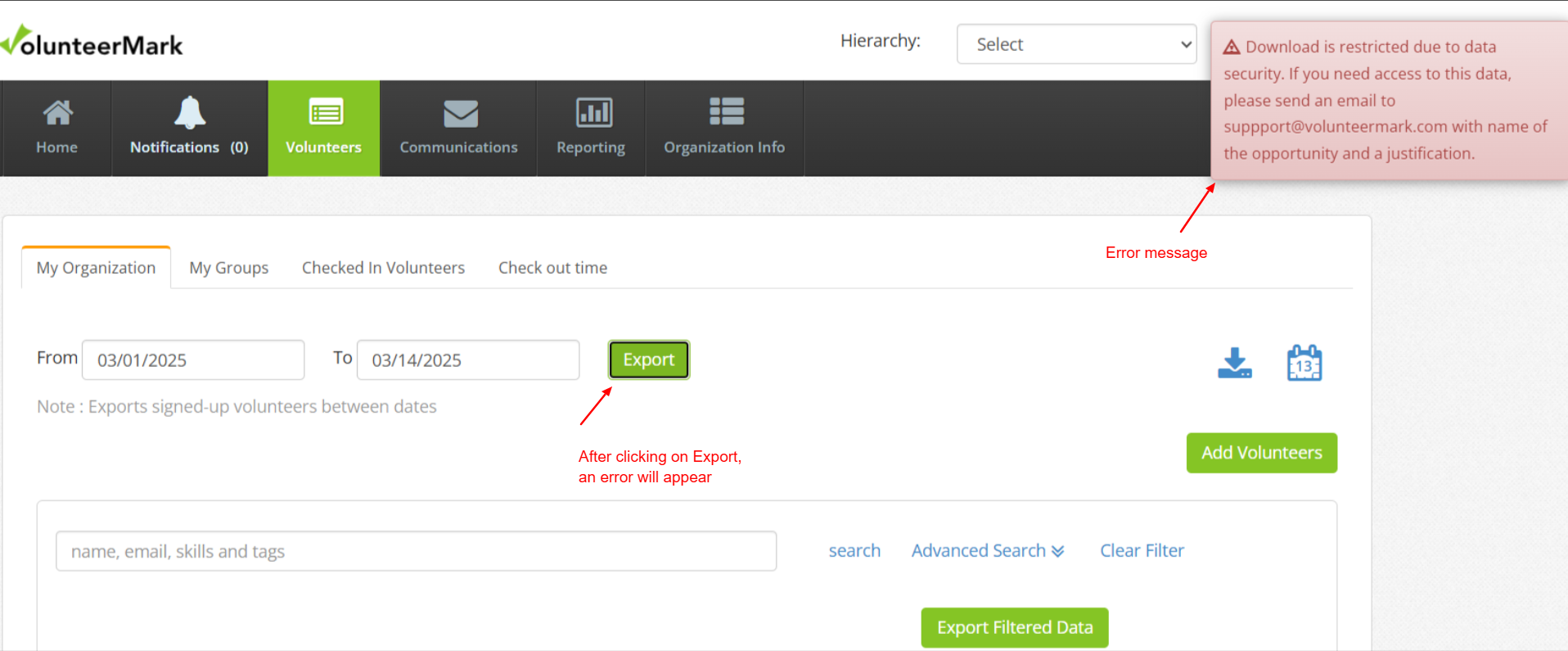Open Organization Info list icon
Screen dimensions: 1568x651
(726, 111)
